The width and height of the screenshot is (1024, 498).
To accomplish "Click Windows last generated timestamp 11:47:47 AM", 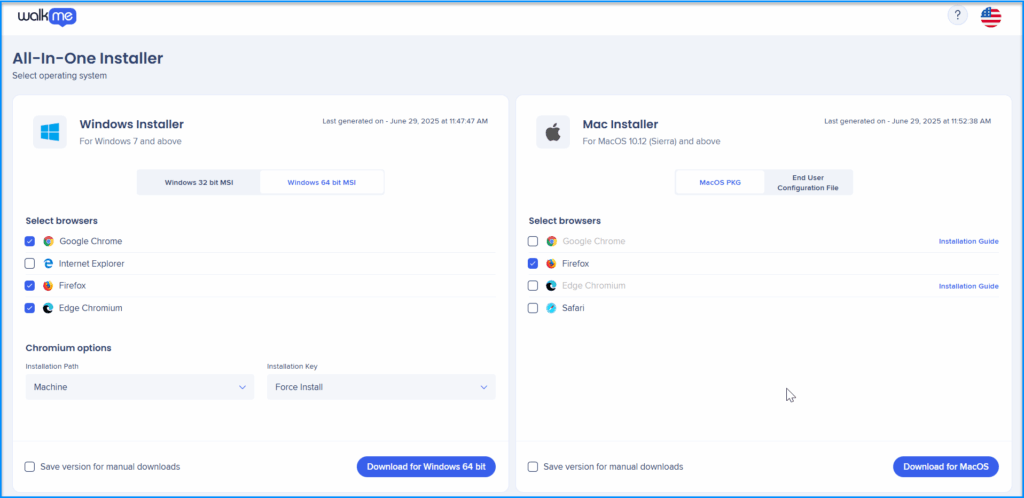I will (x=405, y=121).
